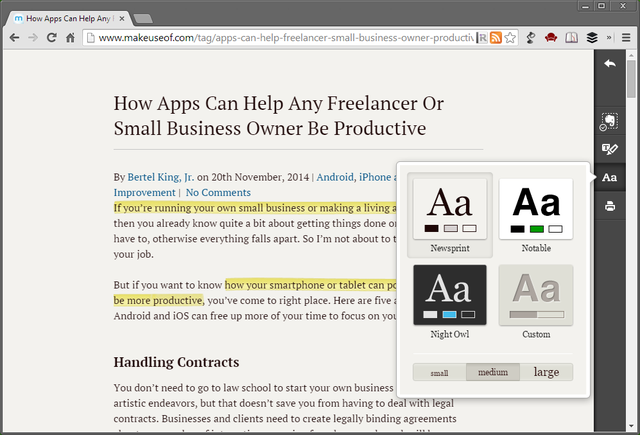Click the No Comments link
Viewport: 640px width, 435px height.
point(218,192)
